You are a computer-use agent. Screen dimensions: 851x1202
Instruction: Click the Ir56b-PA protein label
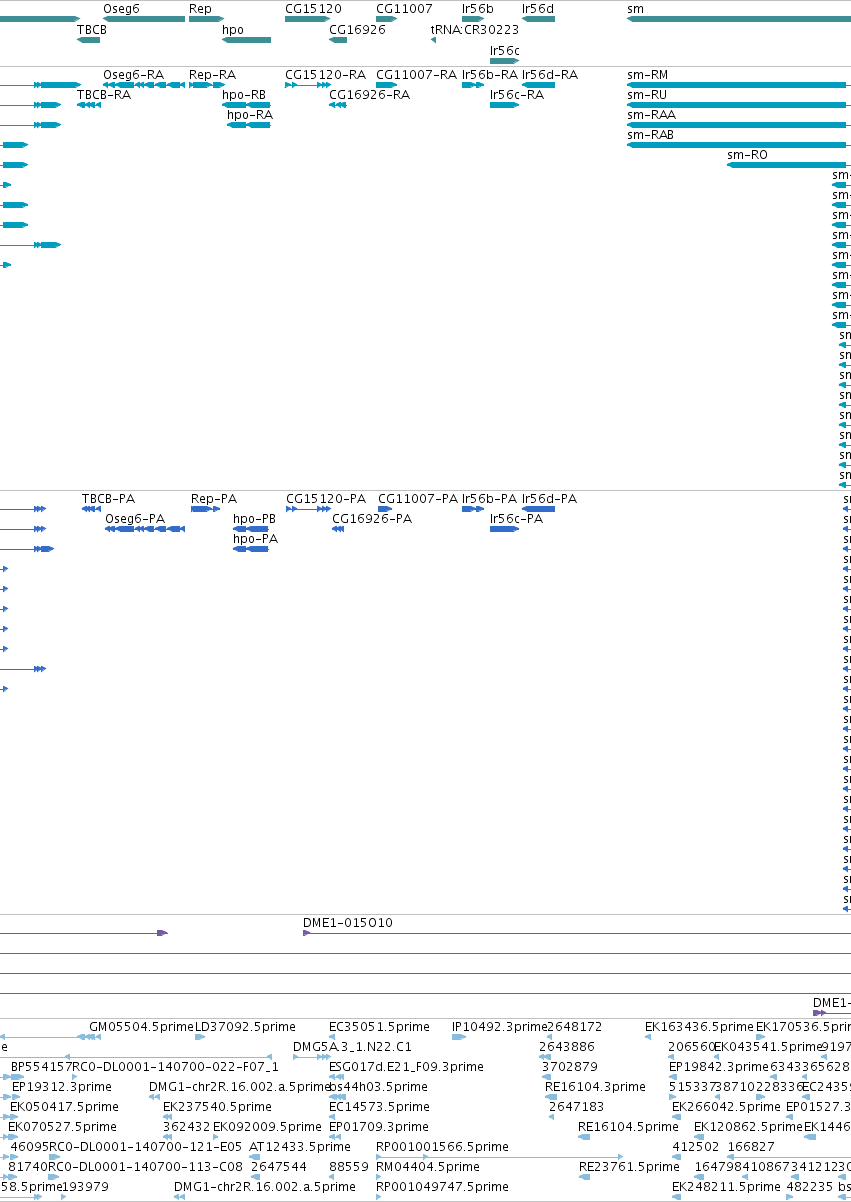pyautogui.click(x=490, y=499)
